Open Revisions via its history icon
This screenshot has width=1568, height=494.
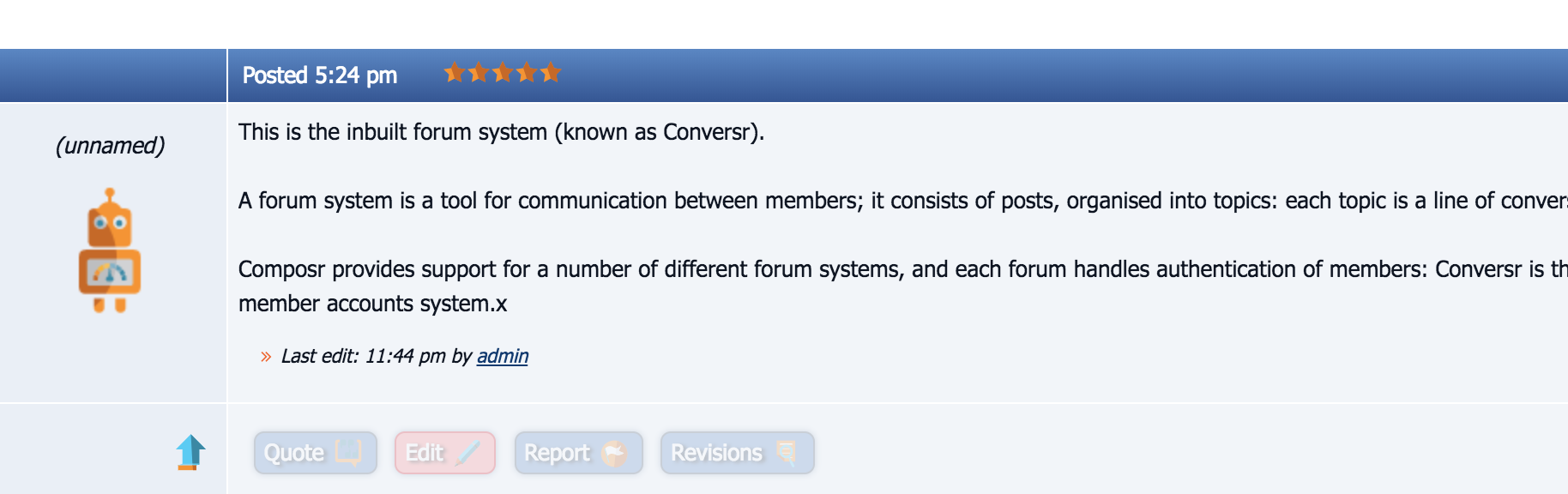786,452
